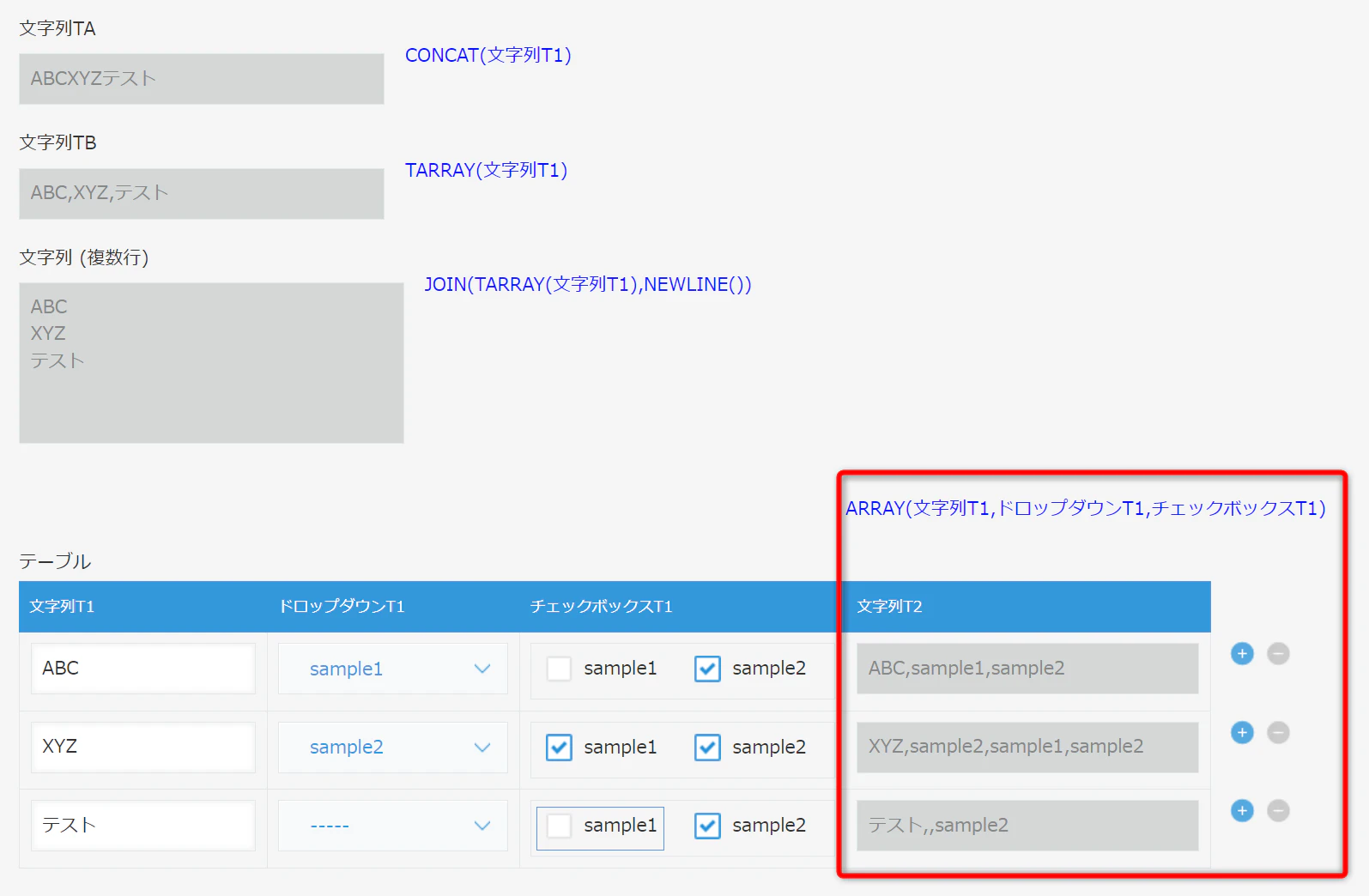Open the XYZ row's sample2 dropdown
Viewport: 1369px width, 896px height.
393,748
